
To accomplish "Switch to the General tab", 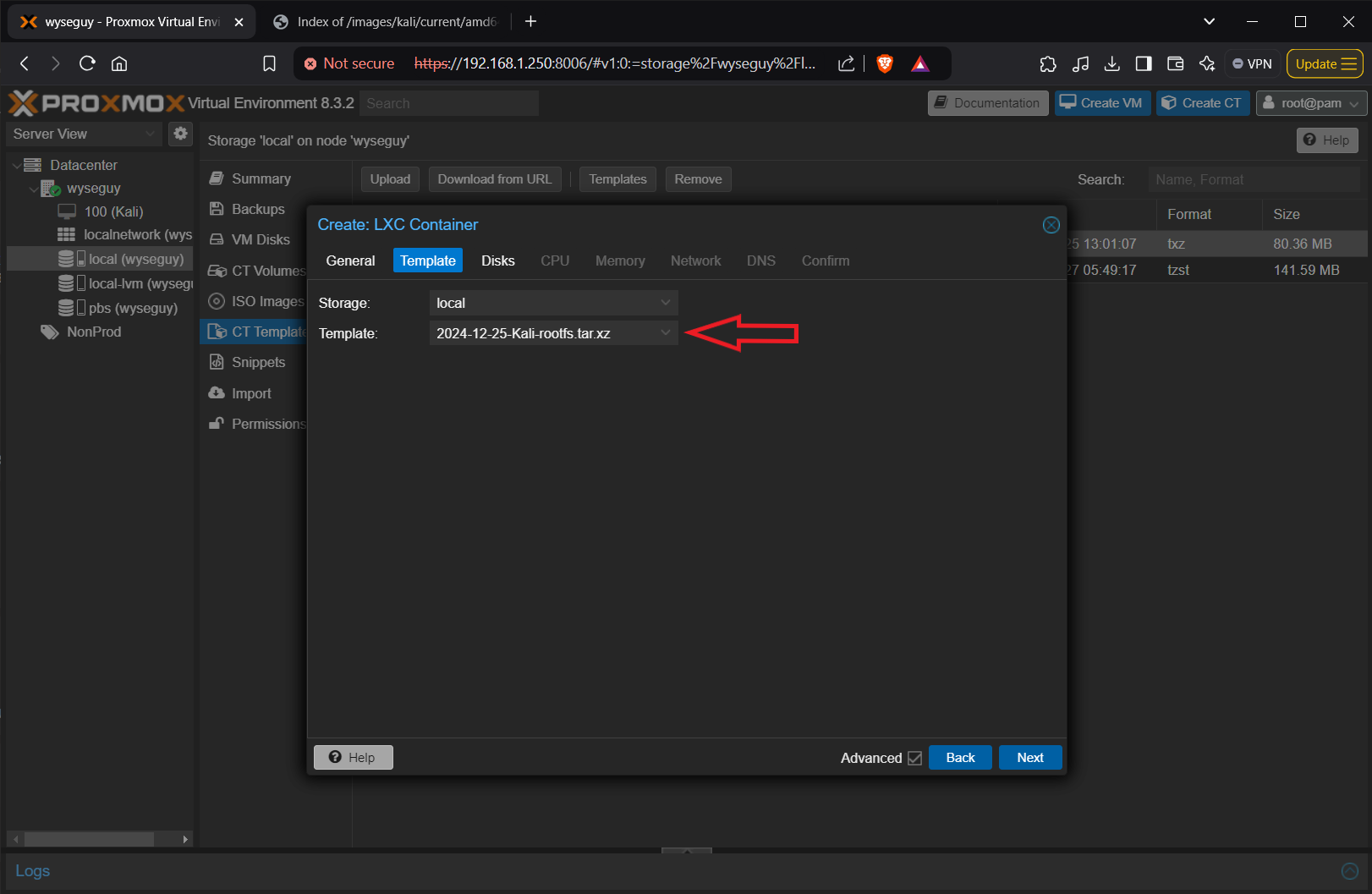I will 350,261.
